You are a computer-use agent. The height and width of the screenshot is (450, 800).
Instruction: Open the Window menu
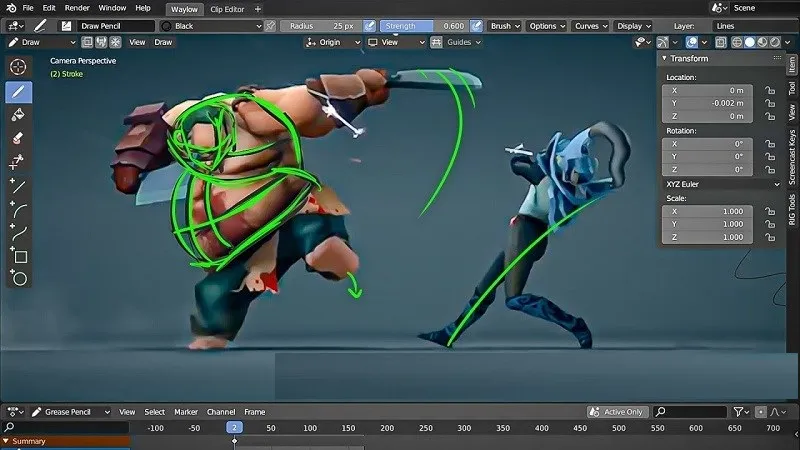point(112,8)
